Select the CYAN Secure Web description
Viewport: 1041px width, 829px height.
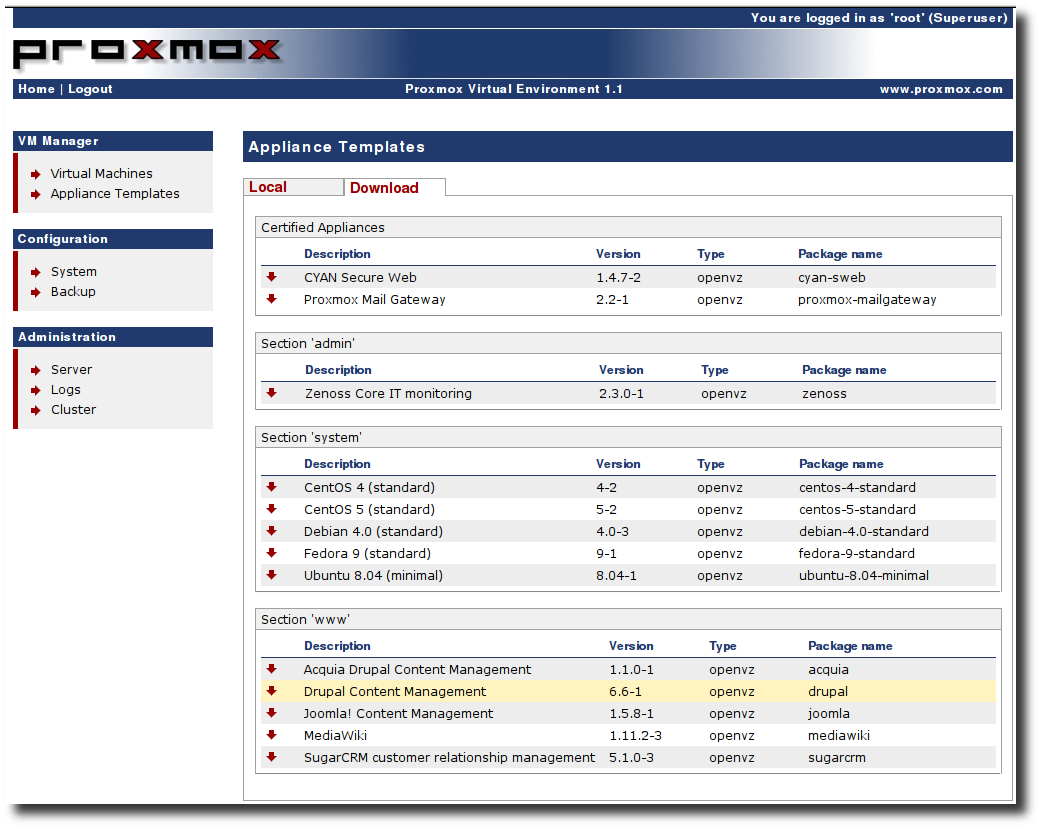click(360, 277)
